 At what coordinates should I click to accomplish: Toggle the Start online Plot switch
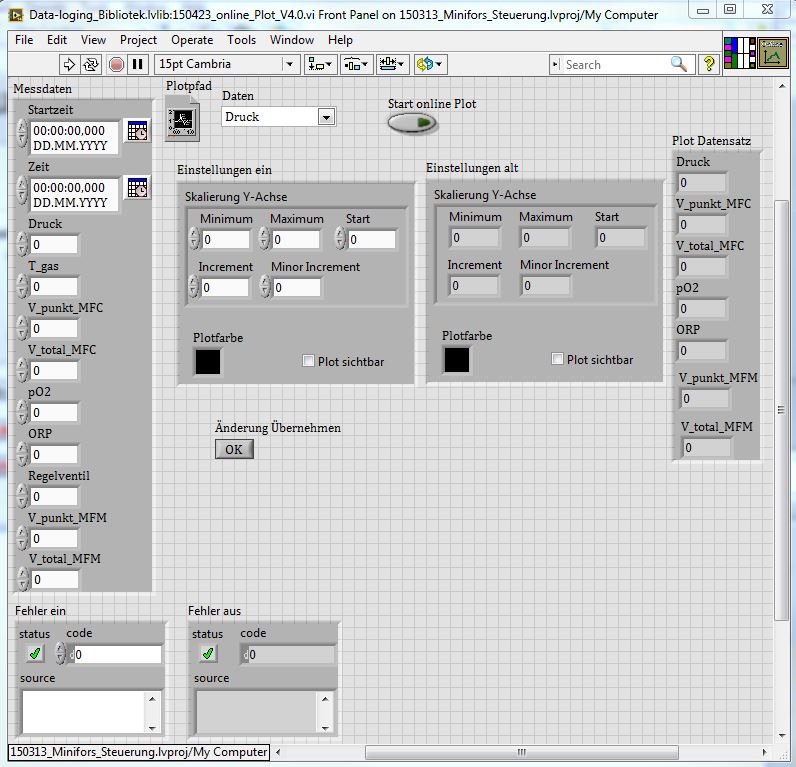click(412, 123)
